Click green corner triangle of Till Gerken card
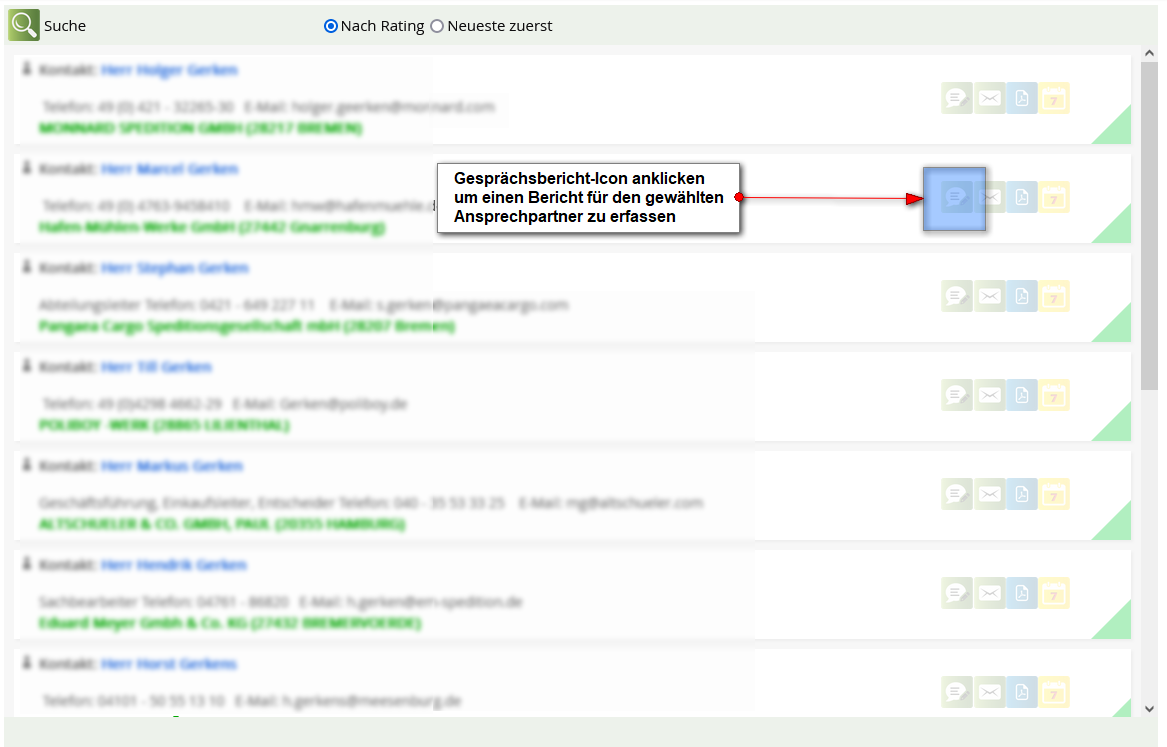This screenshot has height=747, width=1167. [1117, 429]
